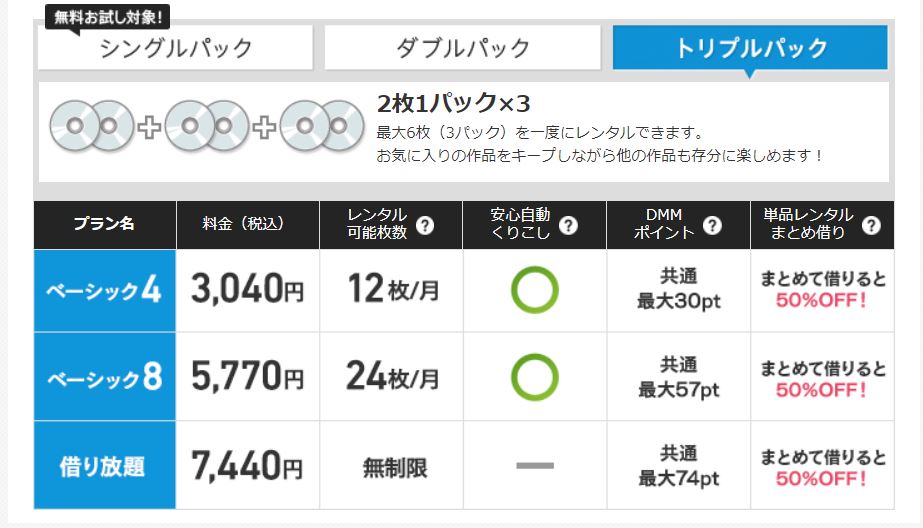923x528 pixels.
Task: Click the 7,440円 price cell
Action: pos(248,466)
